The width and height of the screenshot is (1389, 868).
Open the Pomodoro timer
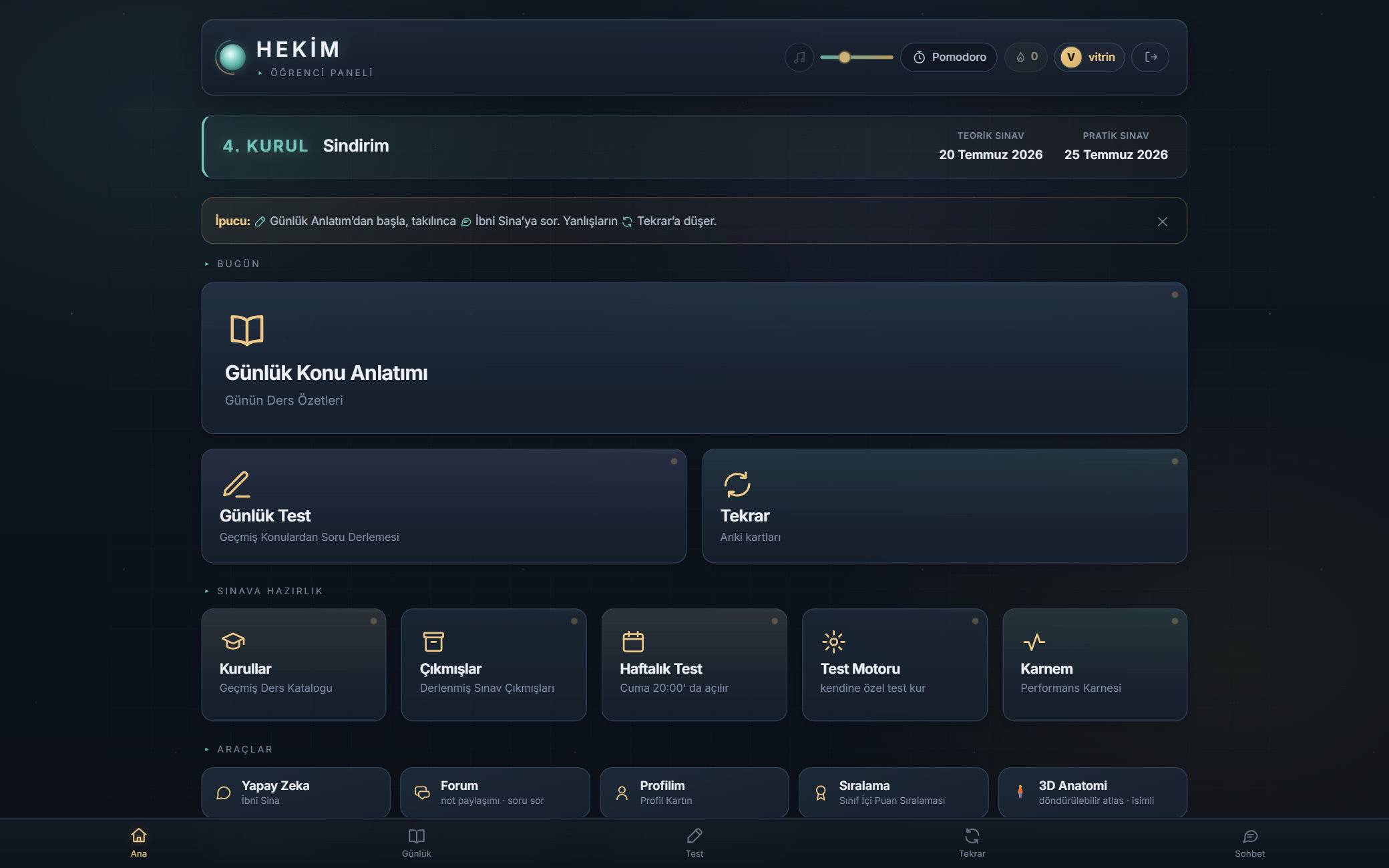point(949,57)
